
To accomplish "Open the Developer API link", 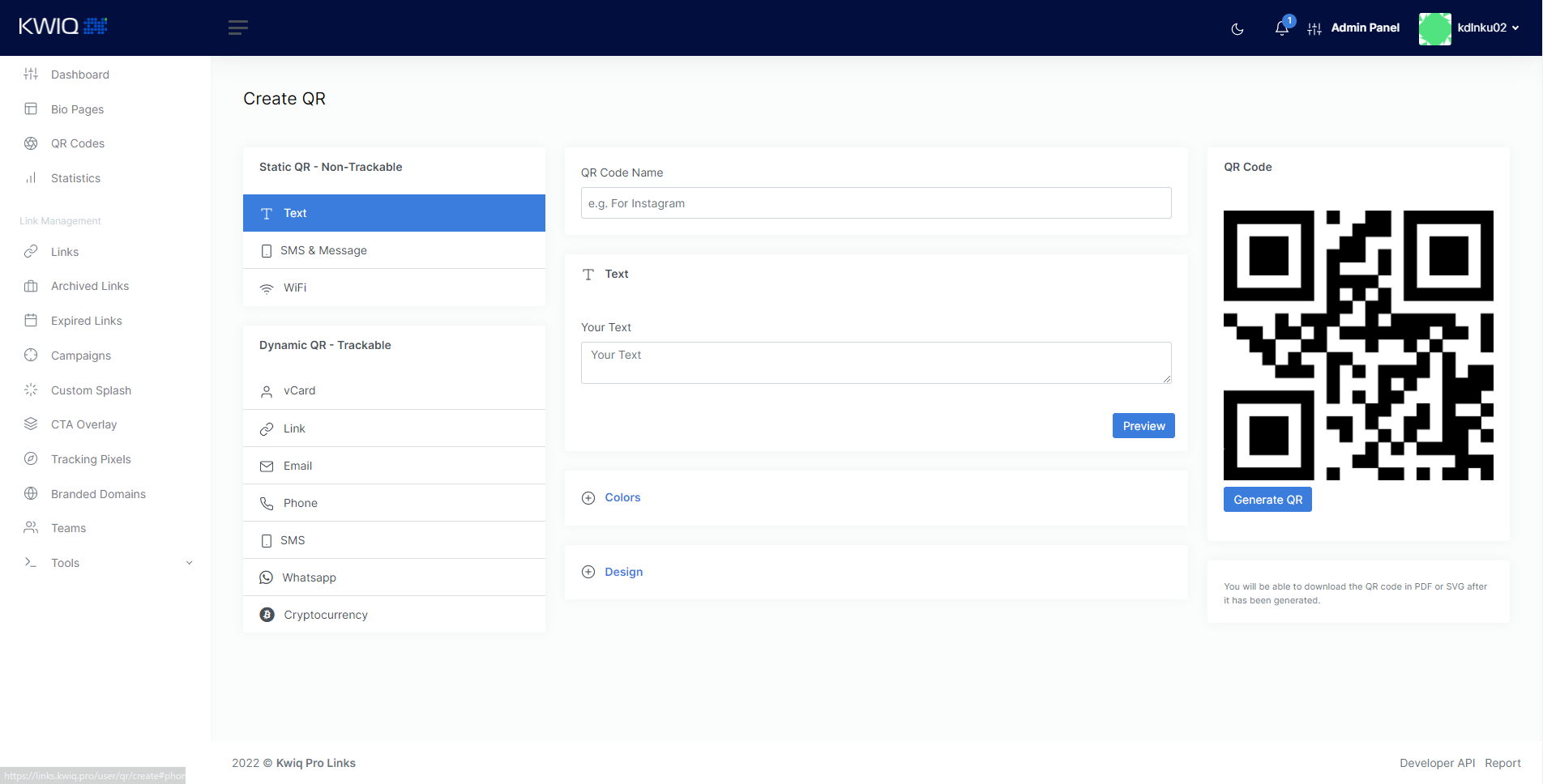I will pyautogui.click(x=1437, y=763).
